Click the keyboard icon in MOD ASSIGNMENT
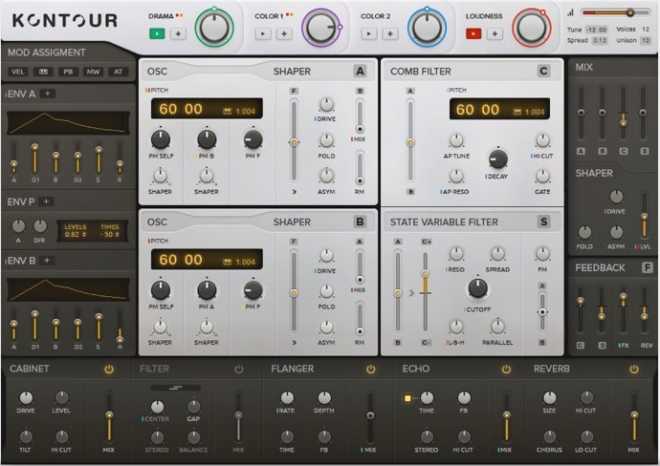This screenshot has width=660, height=466. pyautogui.click(x=43, y=72)
